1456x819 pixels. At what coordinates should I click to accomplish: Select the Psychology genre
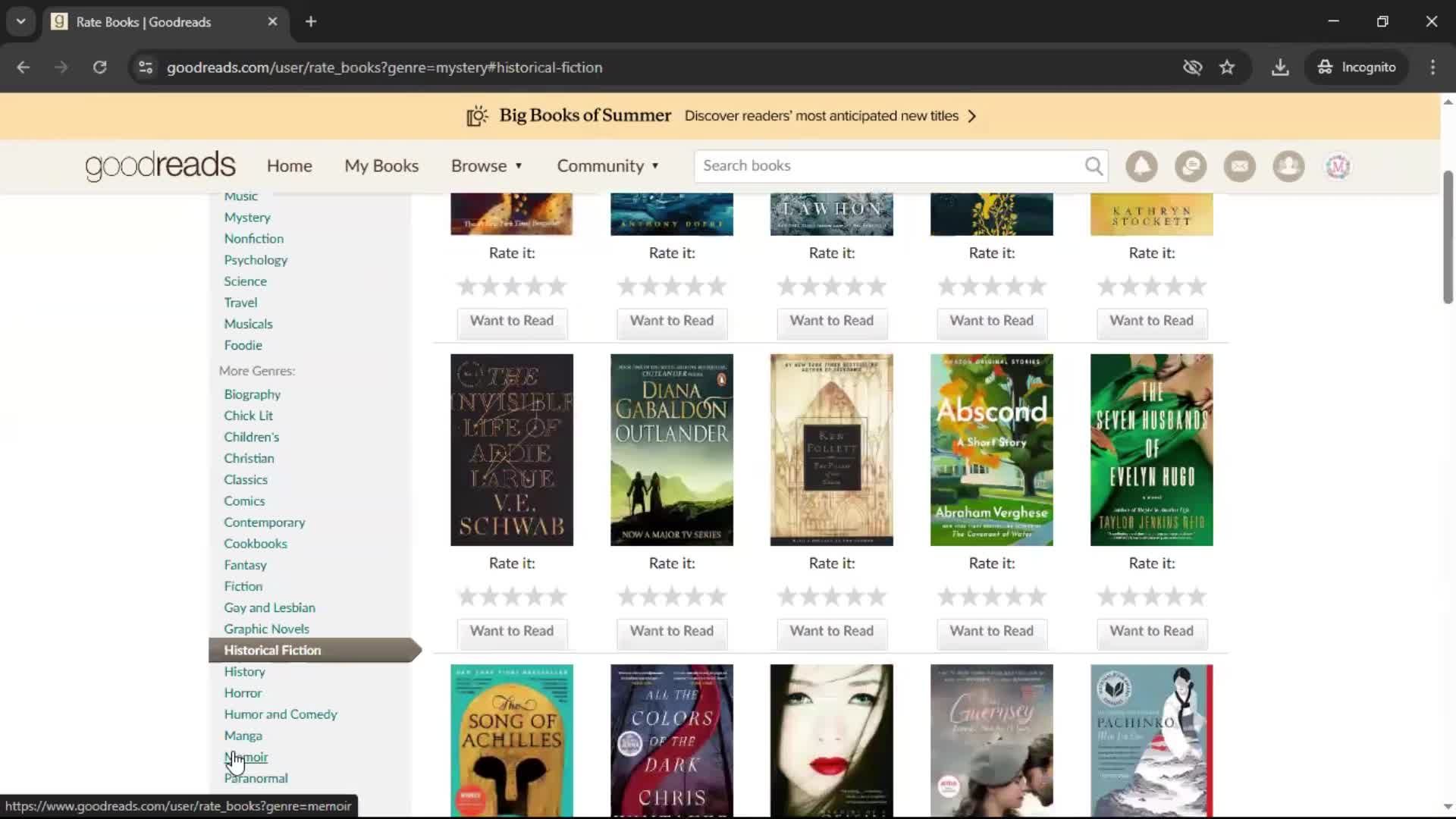point(256,260)
